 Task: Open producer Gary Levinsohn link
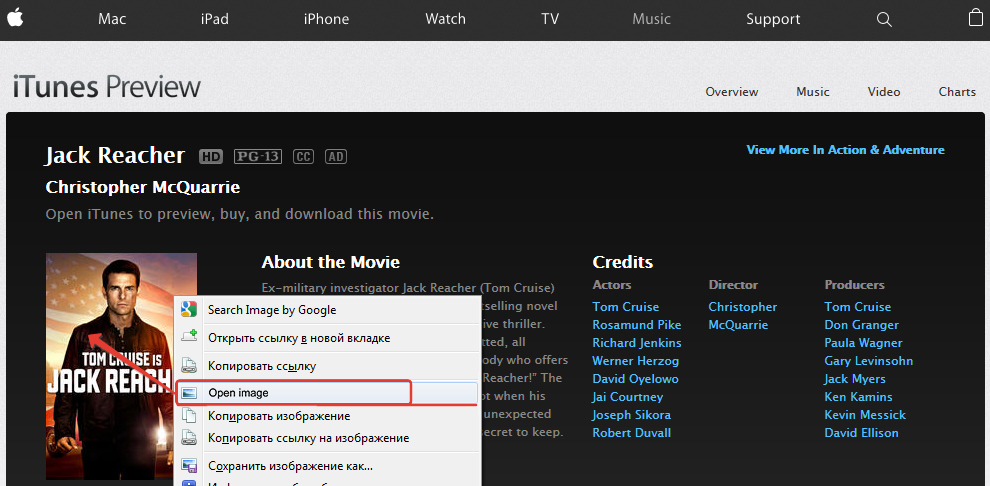pyautogui.click(x=868, y=361)
